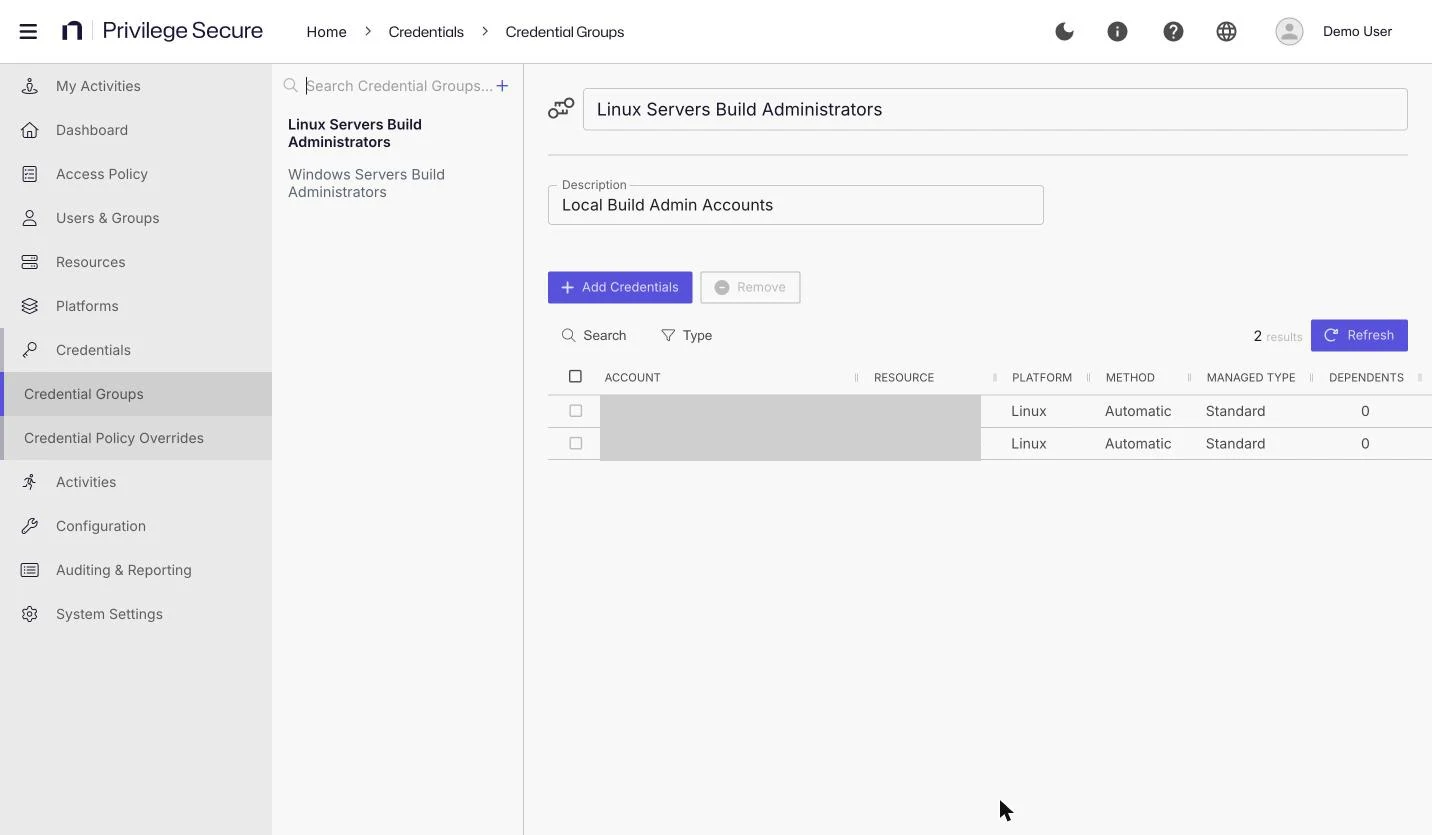
Task: Open the hamburger navigation menu
Action: 28,31
